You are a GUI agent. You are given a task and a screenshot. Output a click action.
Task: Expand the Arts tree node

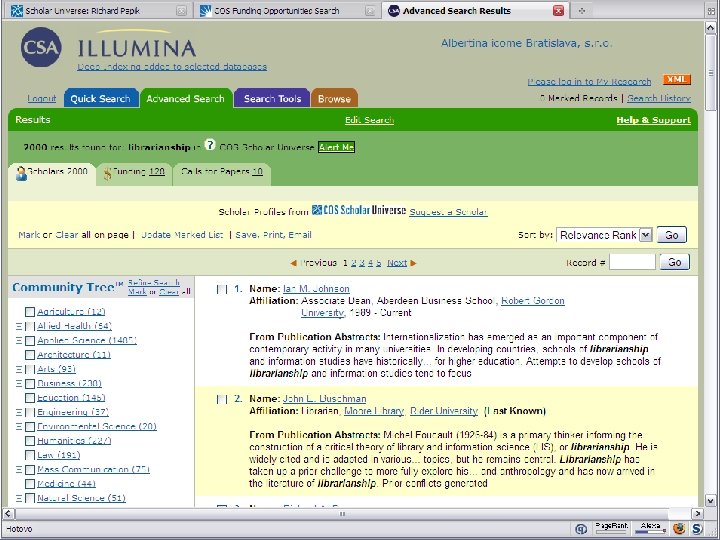click(x=19, y=369)
